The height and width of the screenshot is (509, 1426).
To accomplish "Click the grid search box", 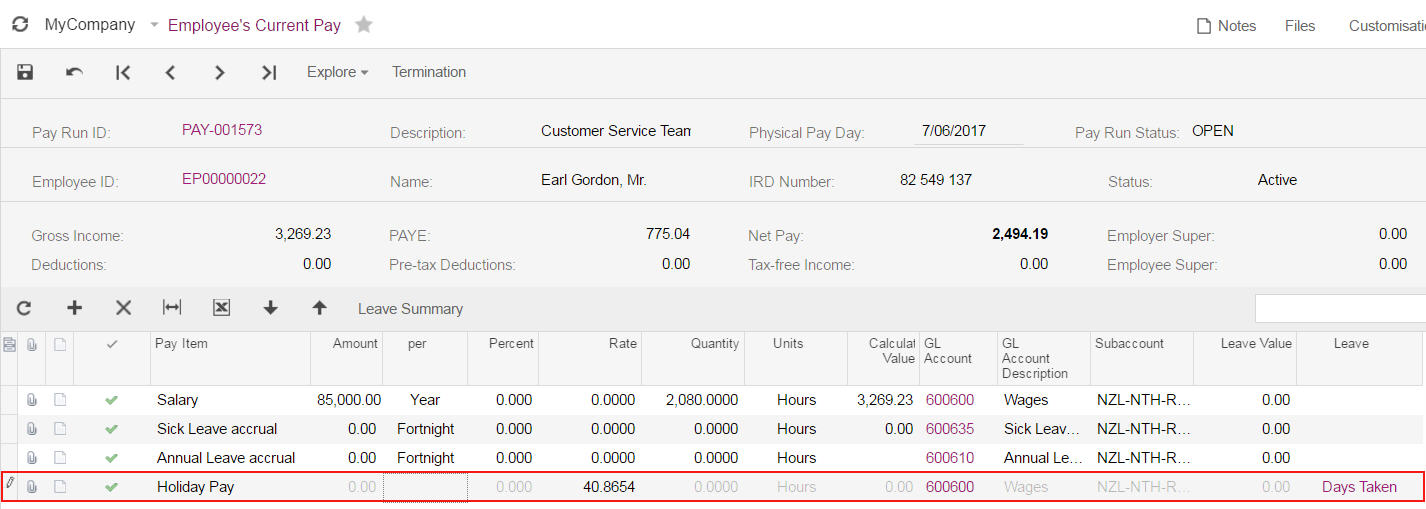I will 1340,308.
